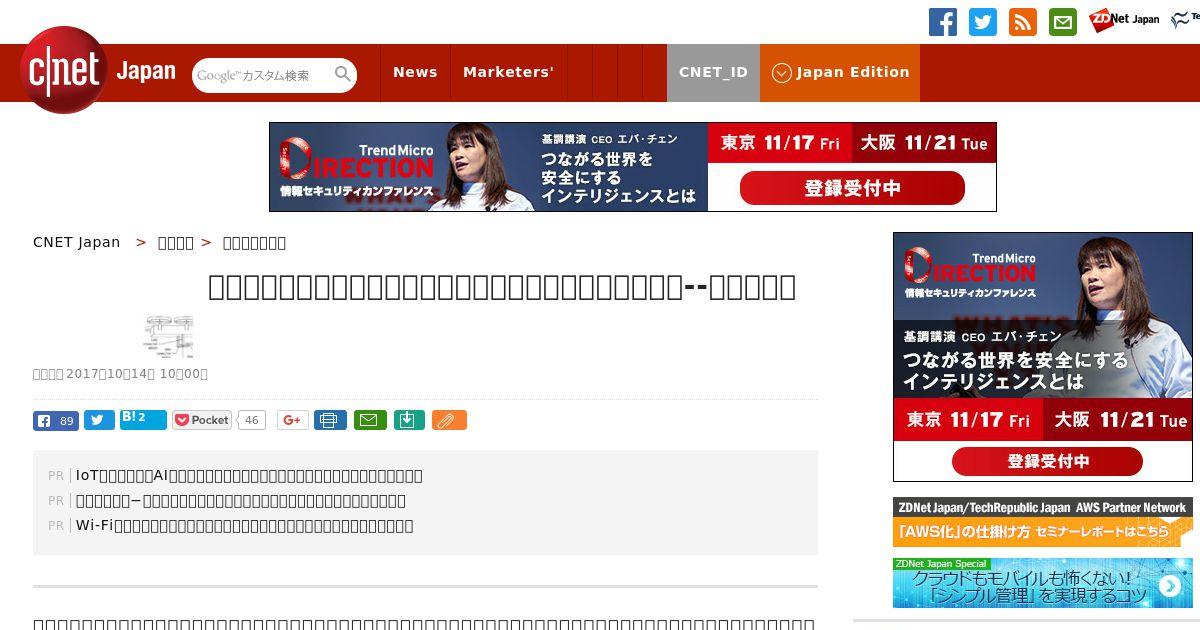
Task: Click the CNET Japan logo
Action: [98, 71]
